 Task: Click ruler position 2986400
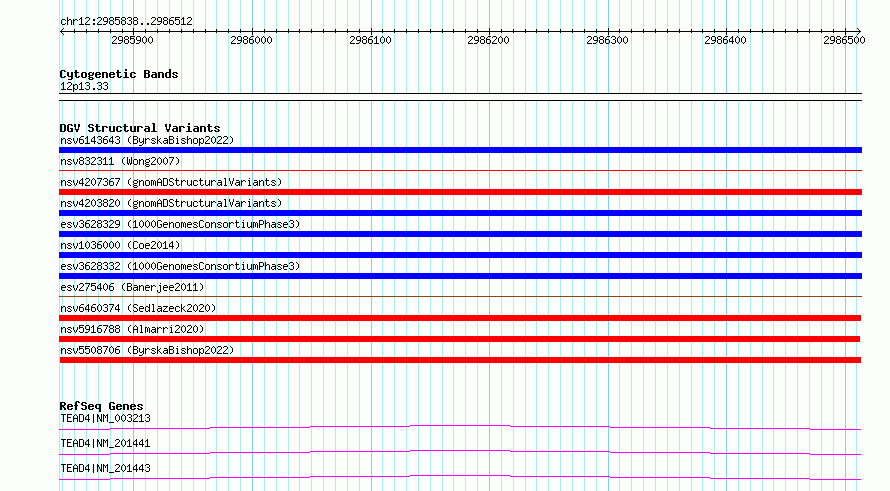click(726, 40)
